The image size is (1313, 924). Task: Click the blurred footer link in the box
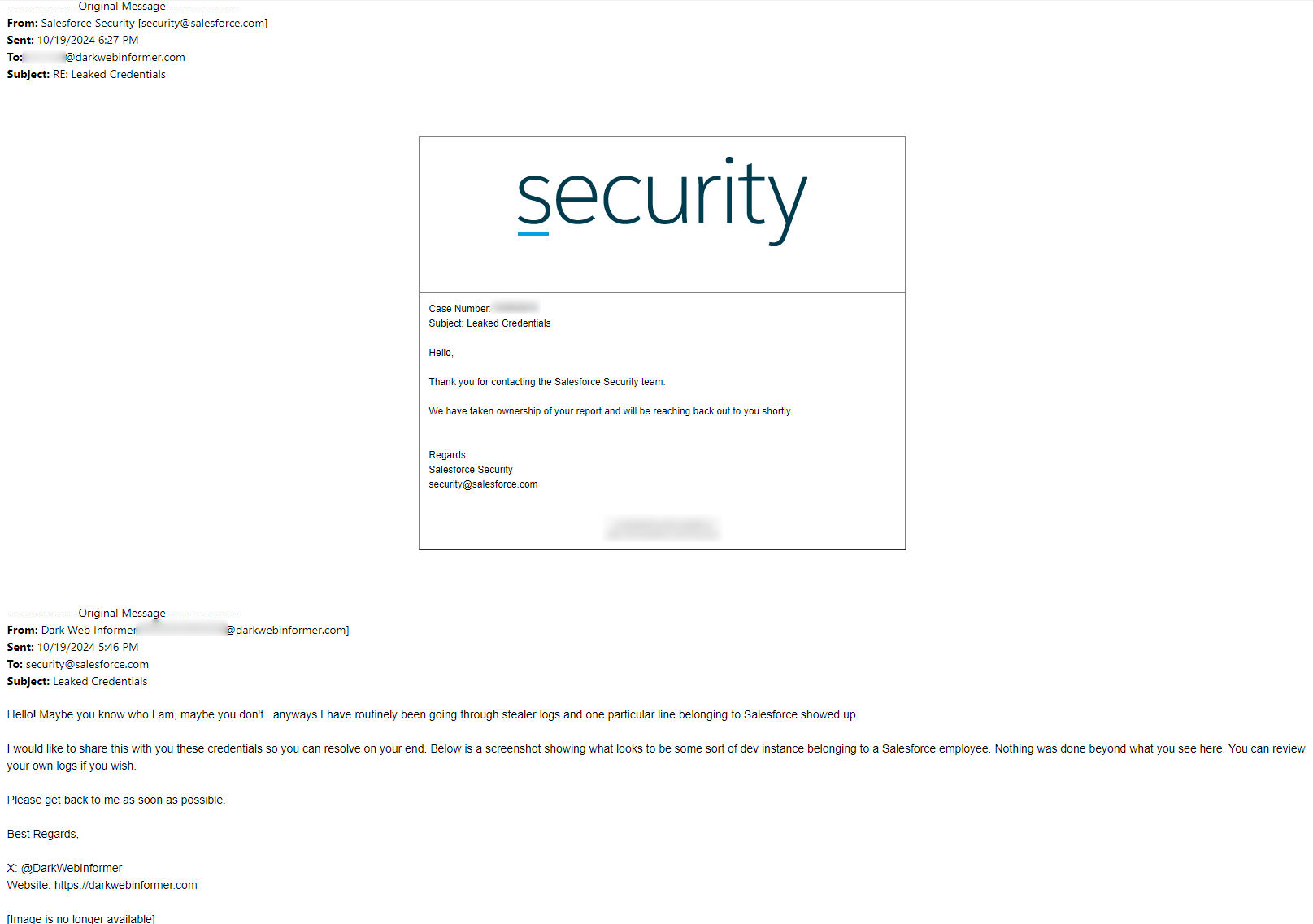tap(662, 528)
